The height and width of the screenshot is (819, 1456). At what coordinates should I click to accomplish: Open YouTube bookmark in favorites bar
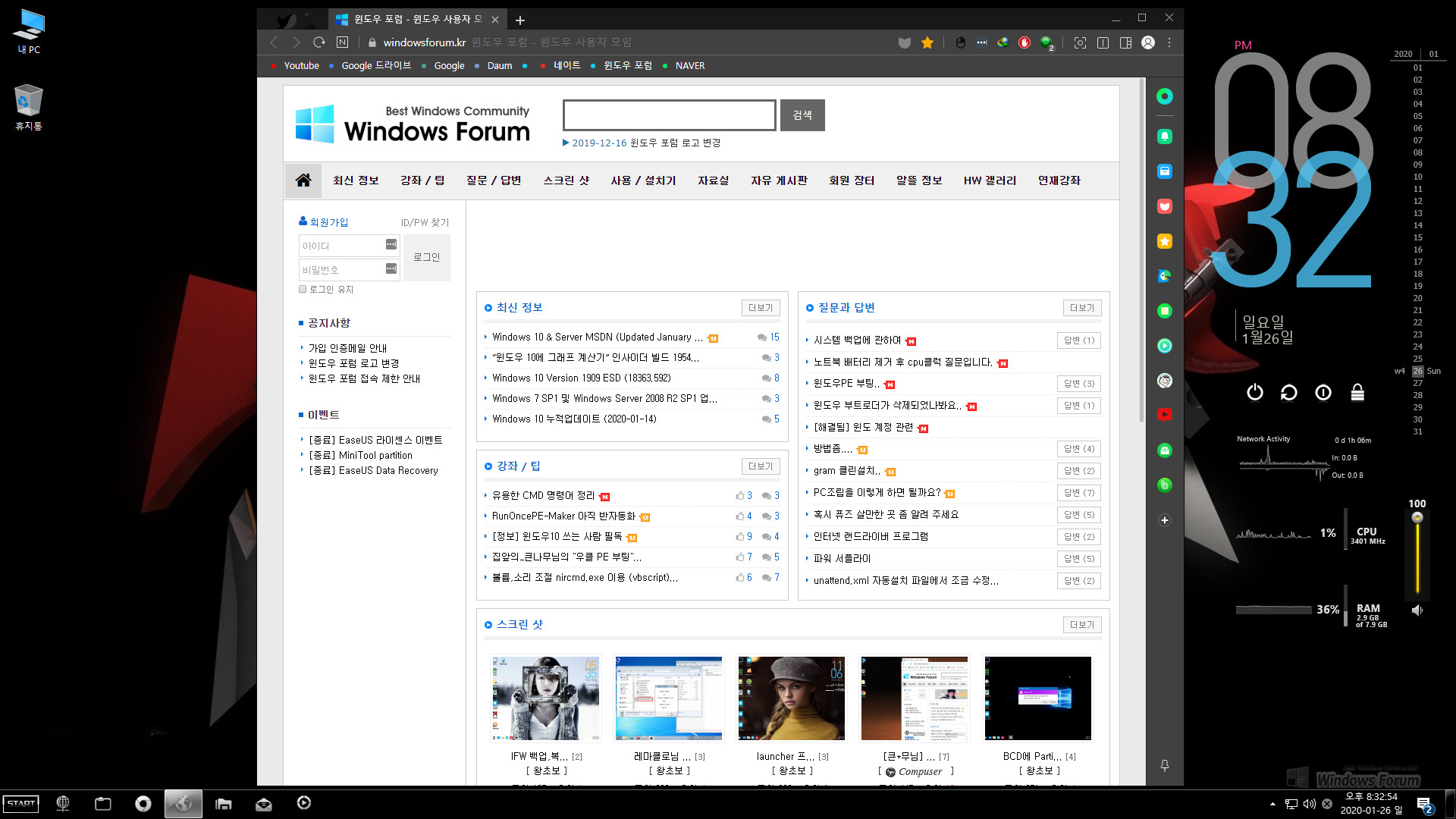click(301, 65)
